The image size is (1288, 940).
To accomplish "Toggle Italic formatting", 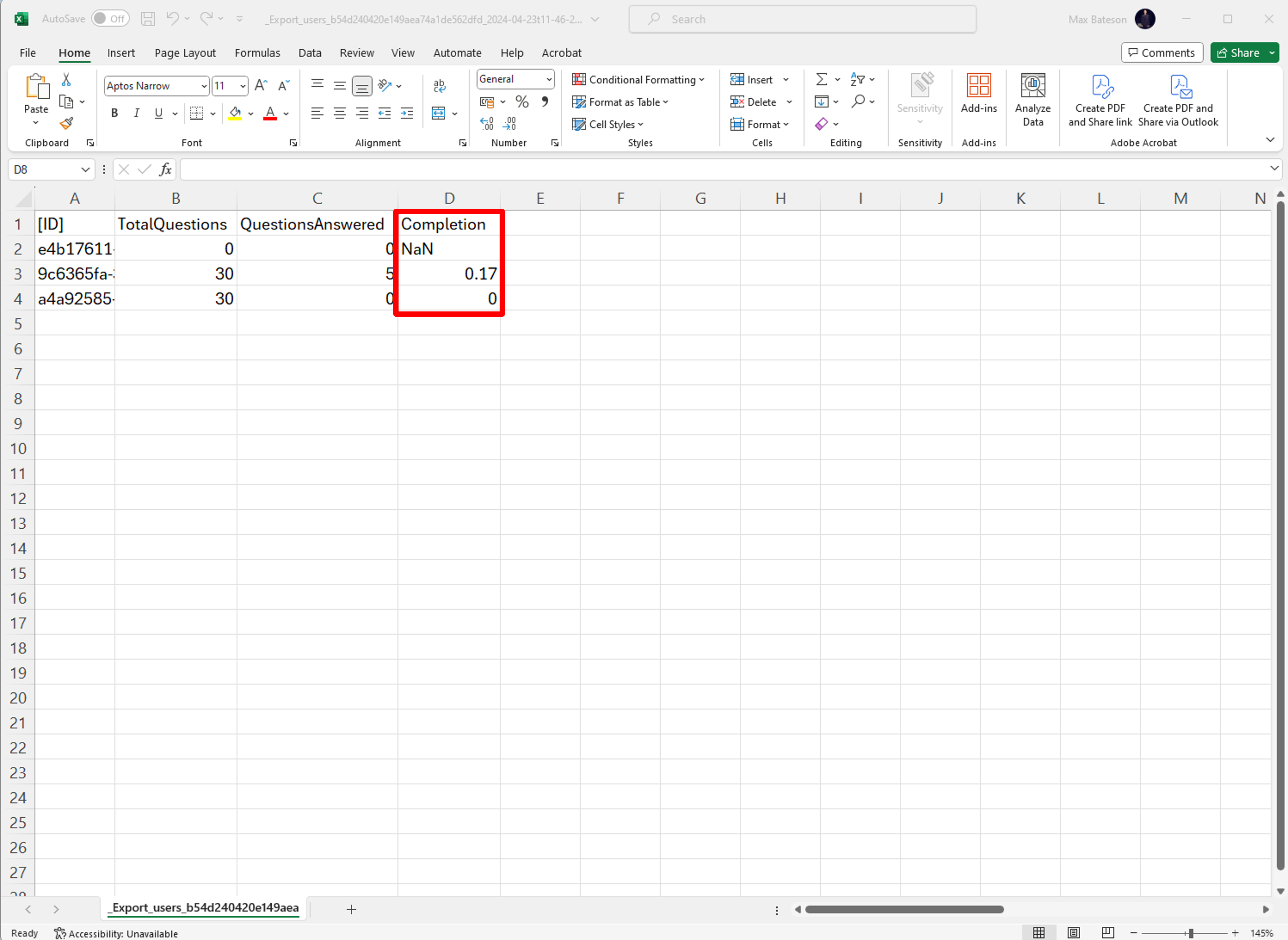I will [137, 113].
